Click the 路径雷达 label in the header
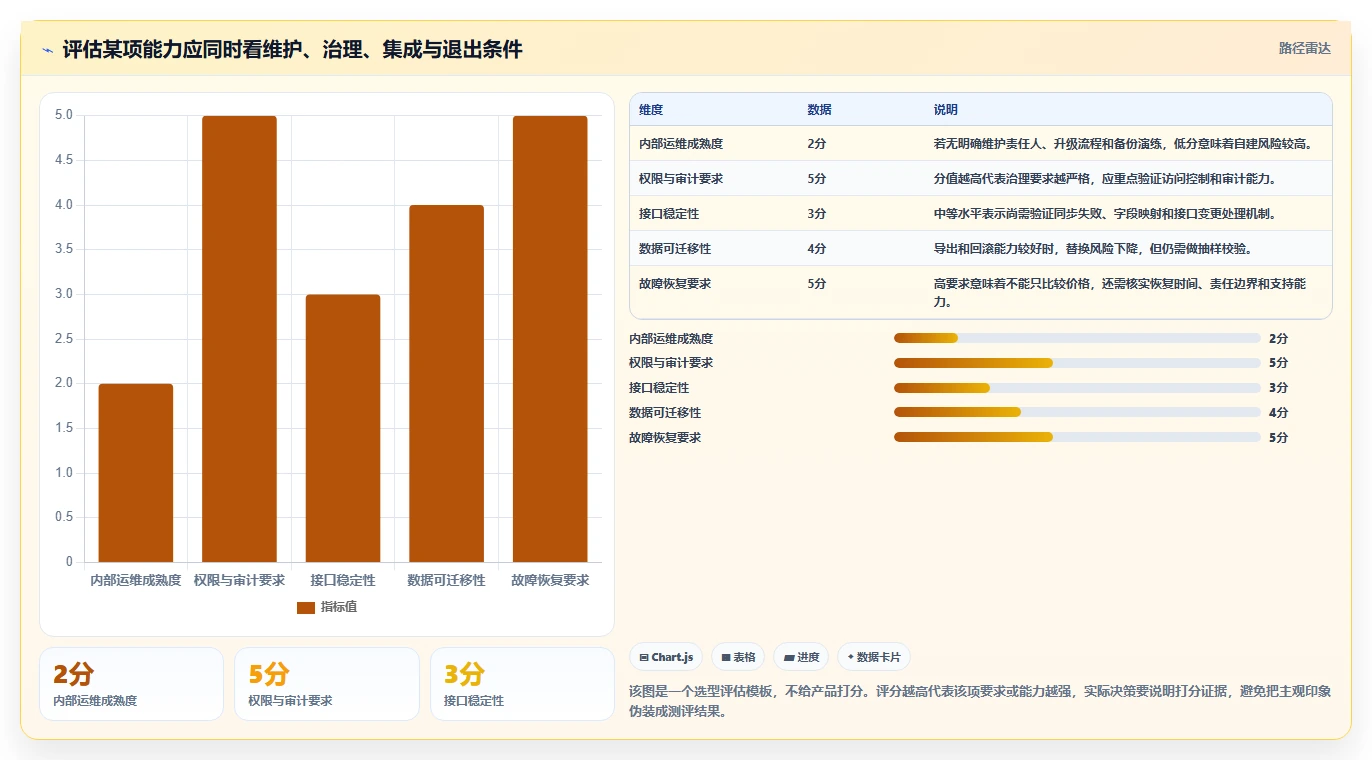Screen dimensions: 1372x760 coord(1304,48)
